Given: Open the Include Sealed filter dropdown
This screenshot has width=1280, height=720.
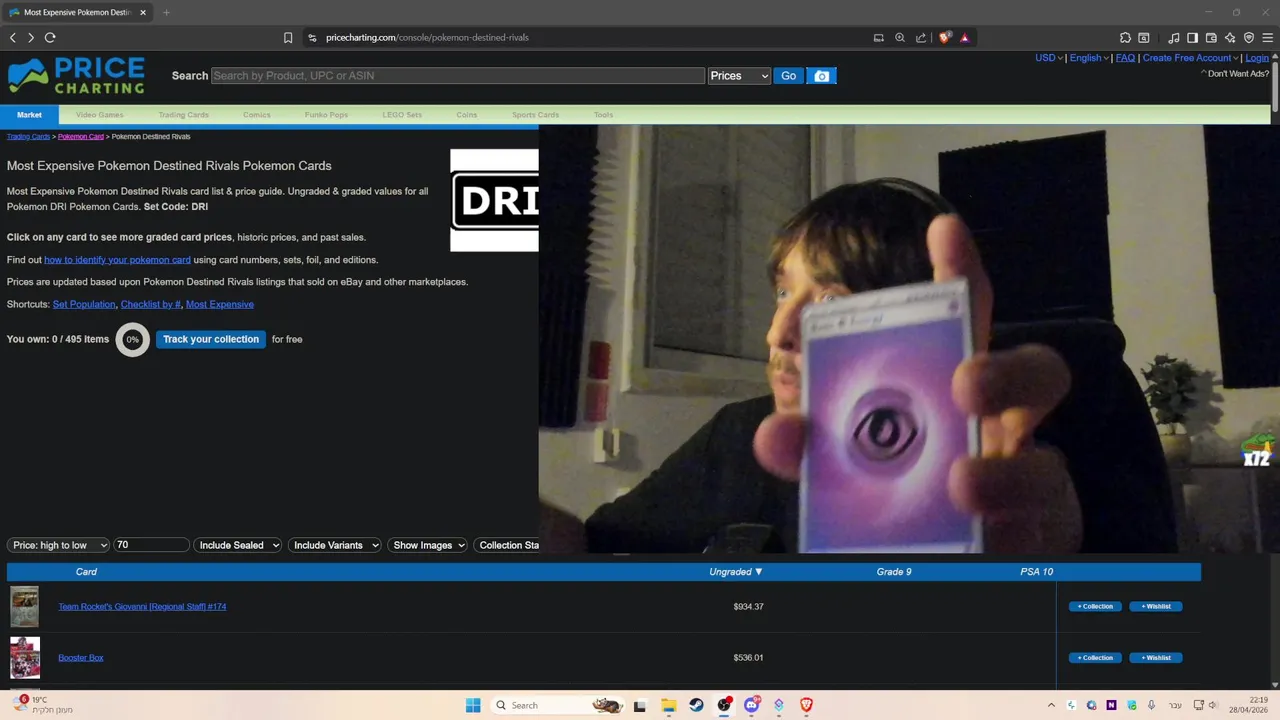Looking at the screenshot, I should (x=237, y=545).
